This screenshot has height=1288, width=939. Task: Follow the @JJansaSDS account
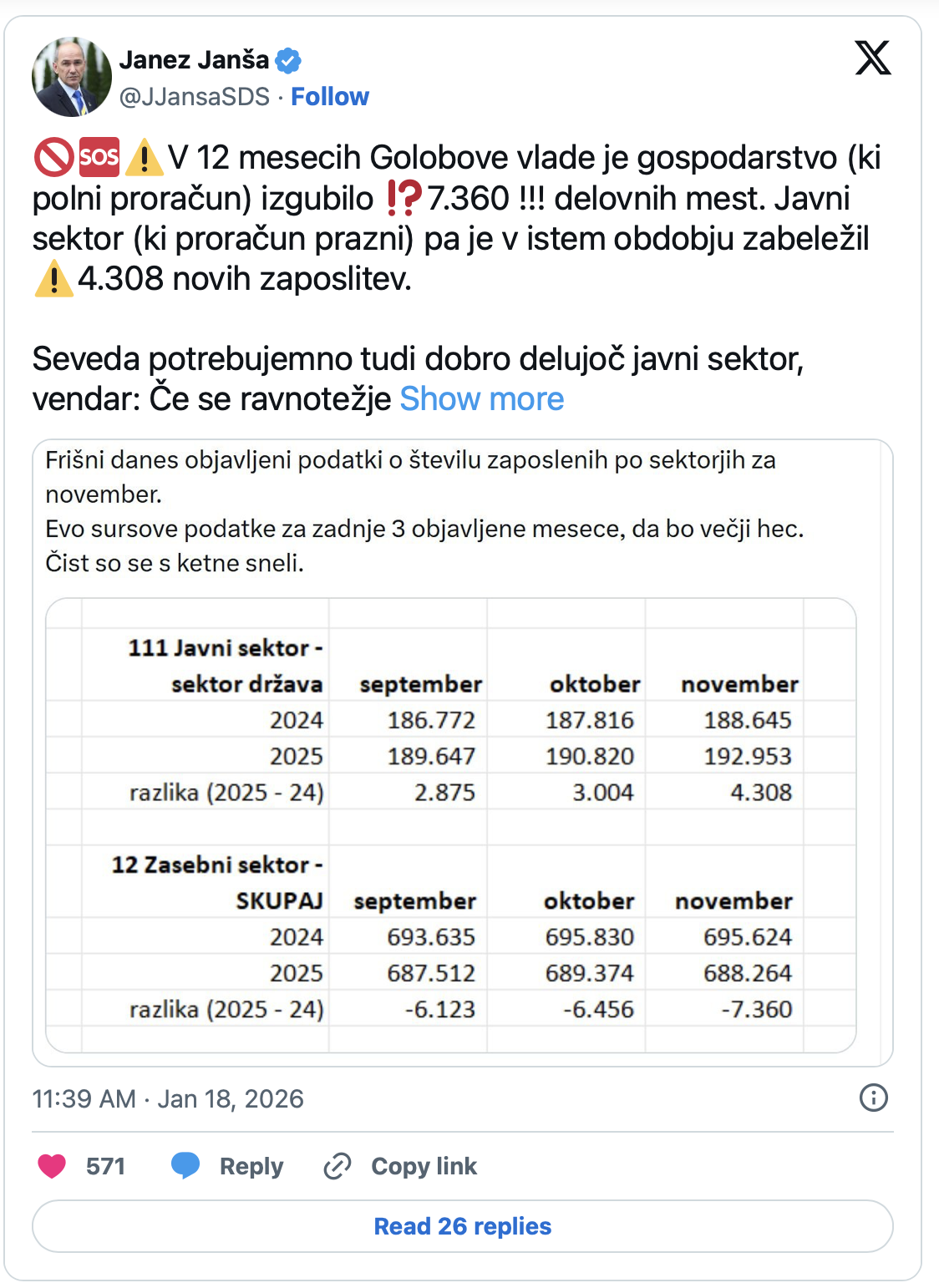(x=329, y=97)
